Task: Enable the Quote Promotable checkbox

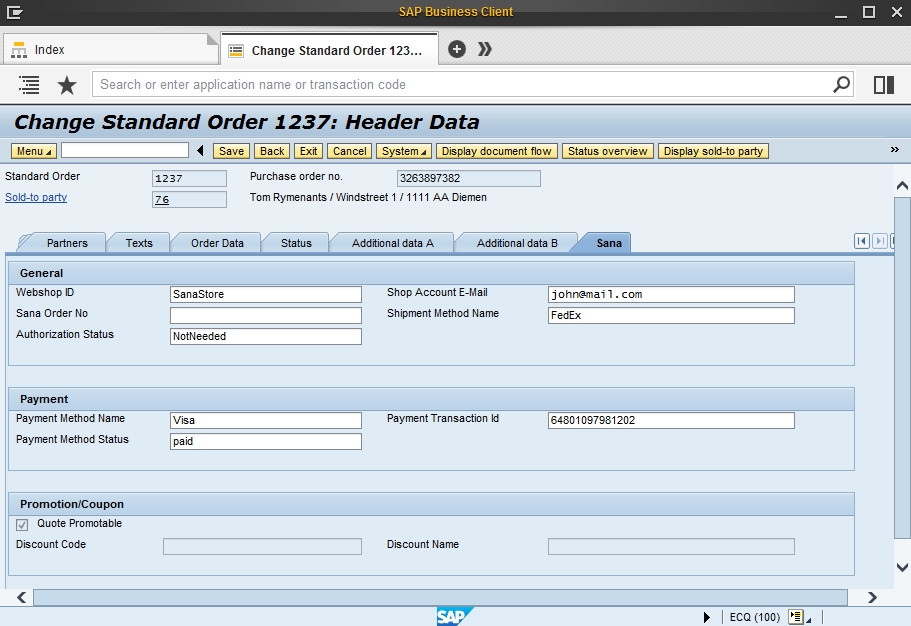Action: 21,523
